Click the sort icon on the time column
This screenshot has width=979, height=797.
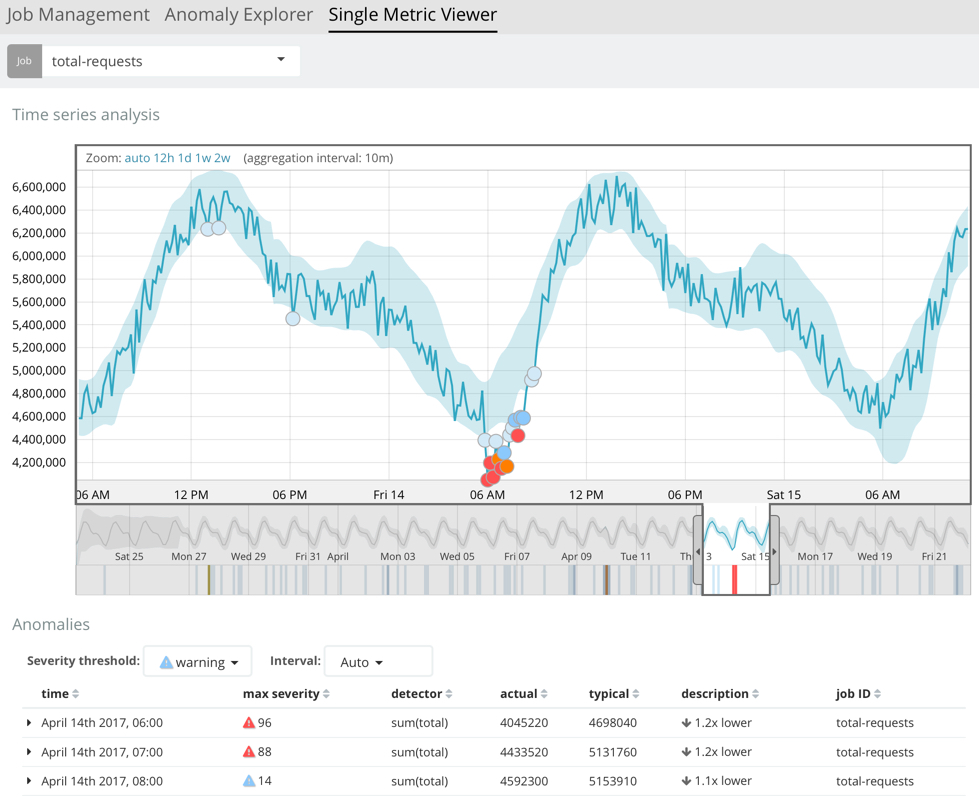click(x=76, y=693)
